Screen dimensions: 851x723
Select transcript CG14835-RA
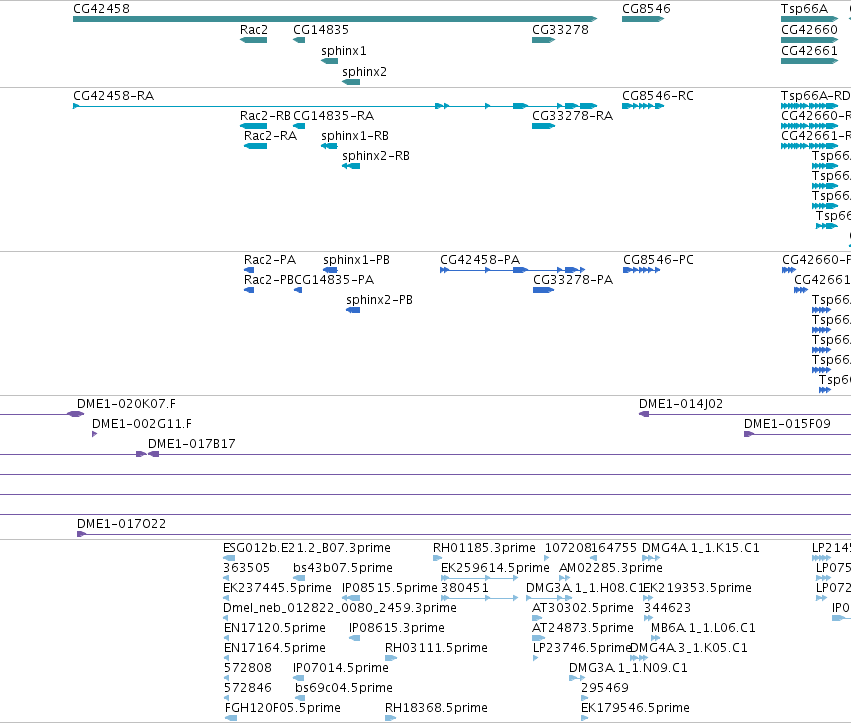(333, 116)
